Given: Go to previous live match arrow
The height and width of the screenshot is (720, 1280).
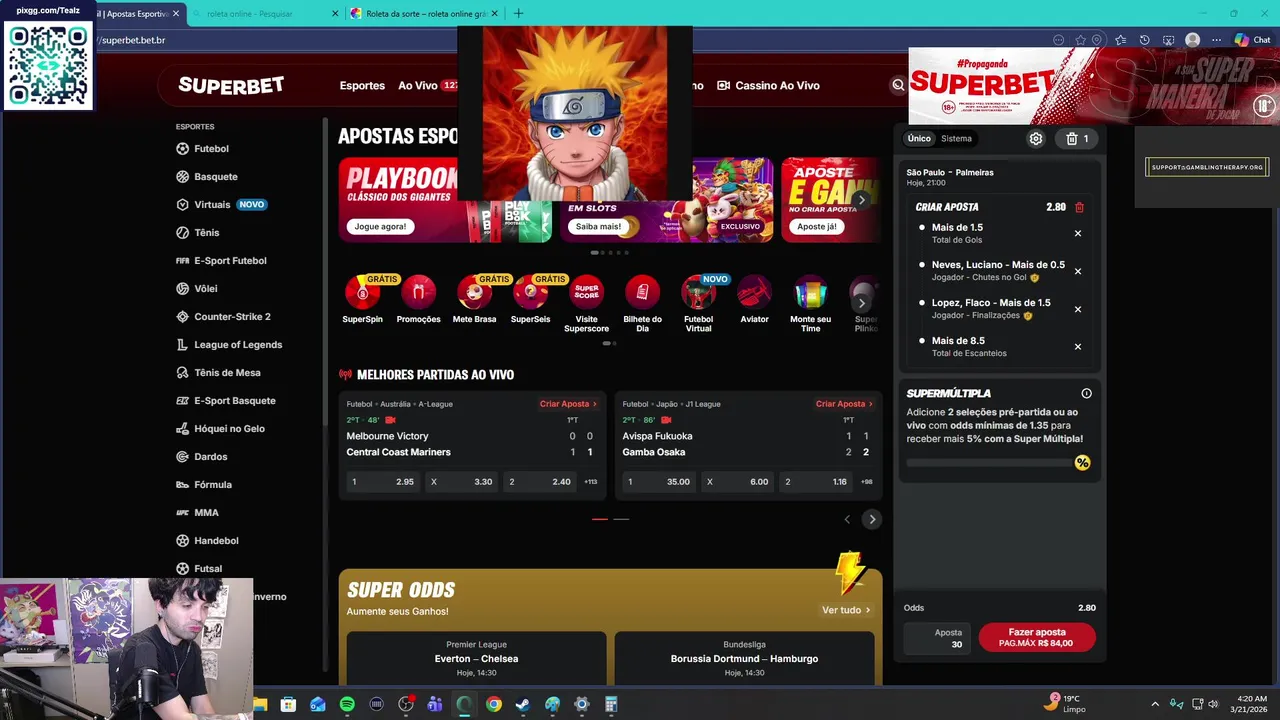Looking at the screenshot, I should (847, 519).
